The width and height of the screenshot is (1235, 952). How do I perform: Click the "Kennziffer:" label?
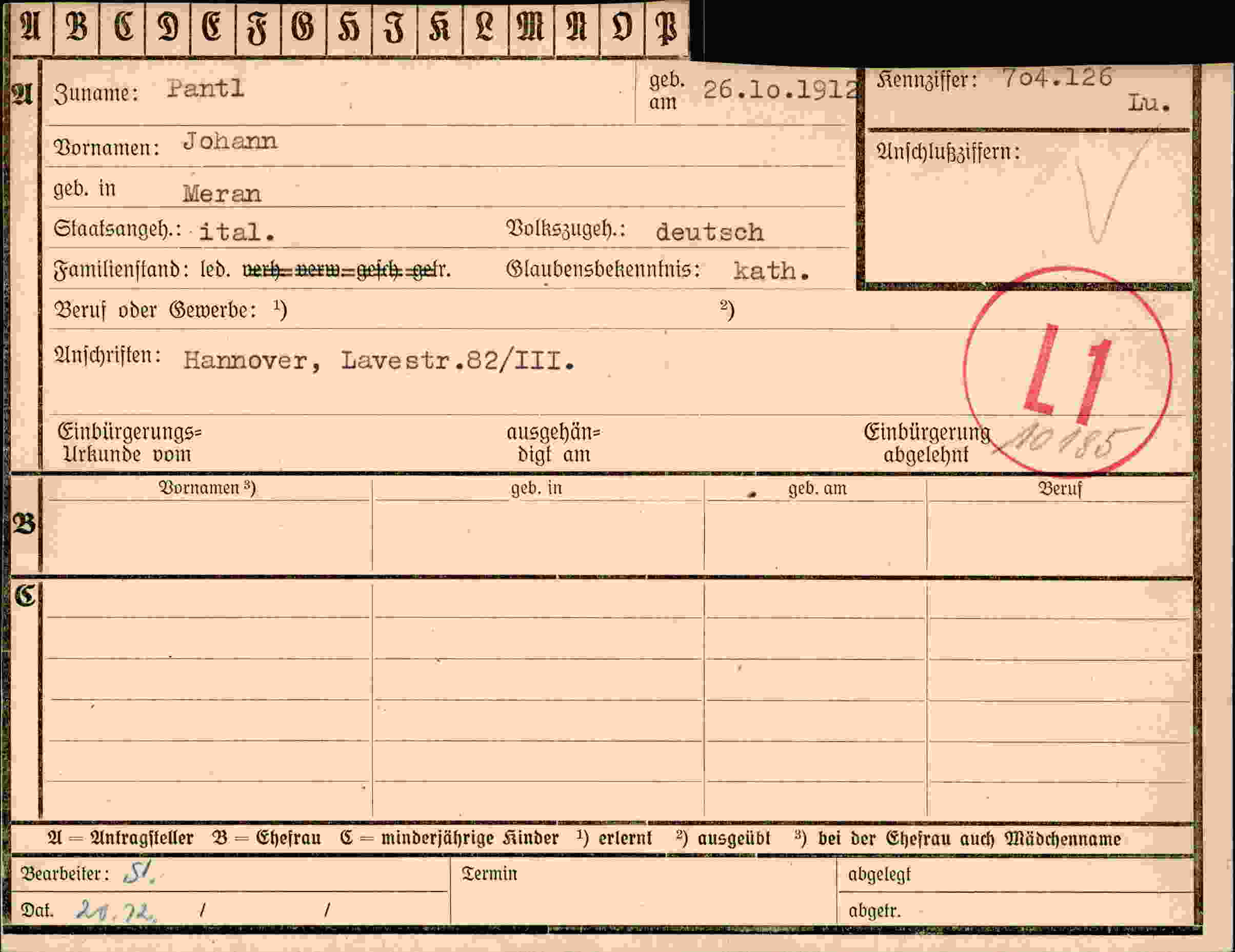pos(927,80)
